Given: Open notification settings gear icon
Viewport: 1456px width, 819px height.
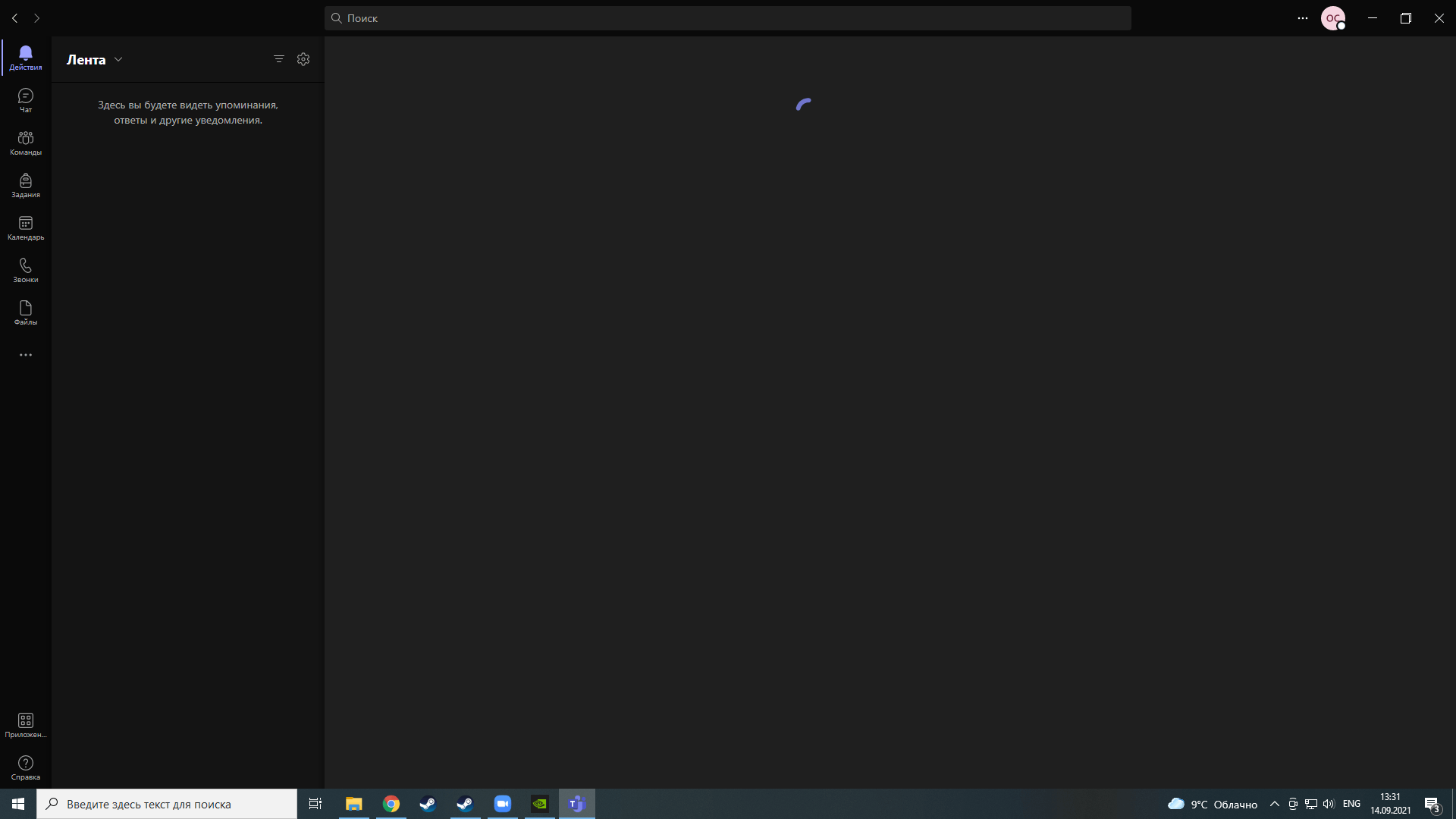Looking at the screenshot, I should pos(303,59).
